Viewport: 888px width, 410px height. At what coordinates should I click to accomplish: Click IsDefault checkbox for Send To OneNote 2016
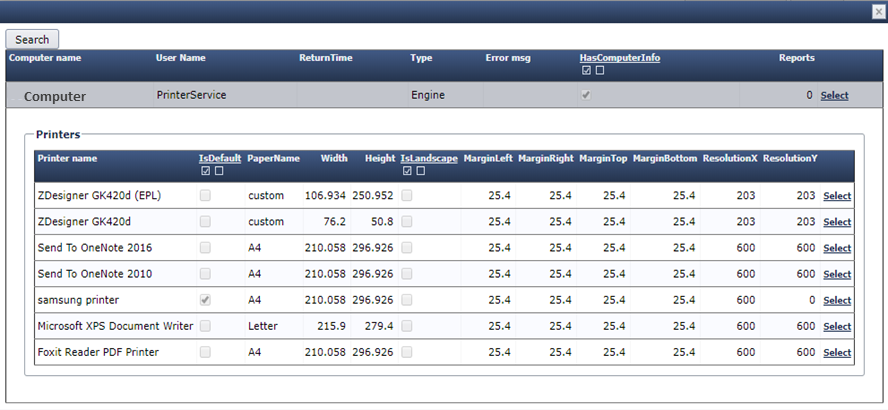click(206, 247)
